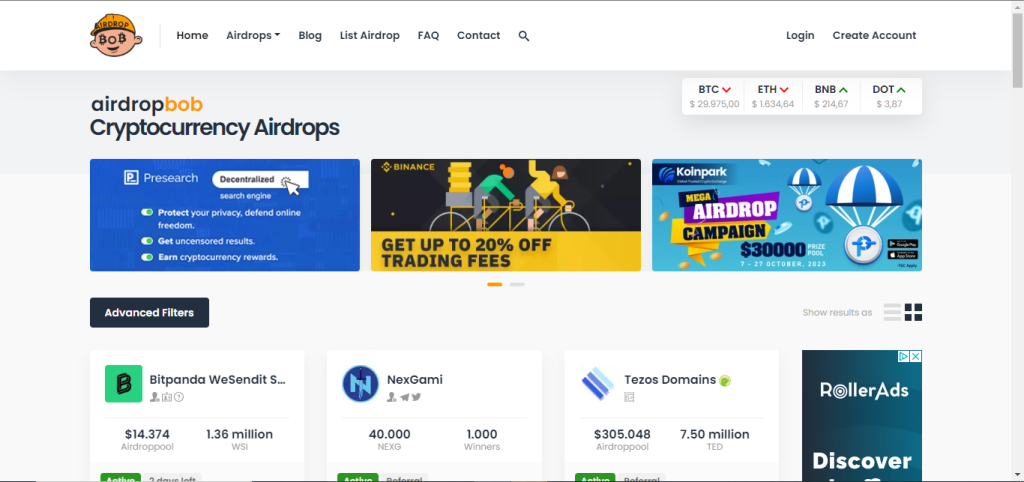The image size is (1024, 482).
Task: Click Twitter icon under NexGami
Action: click(x=416, y=397)
